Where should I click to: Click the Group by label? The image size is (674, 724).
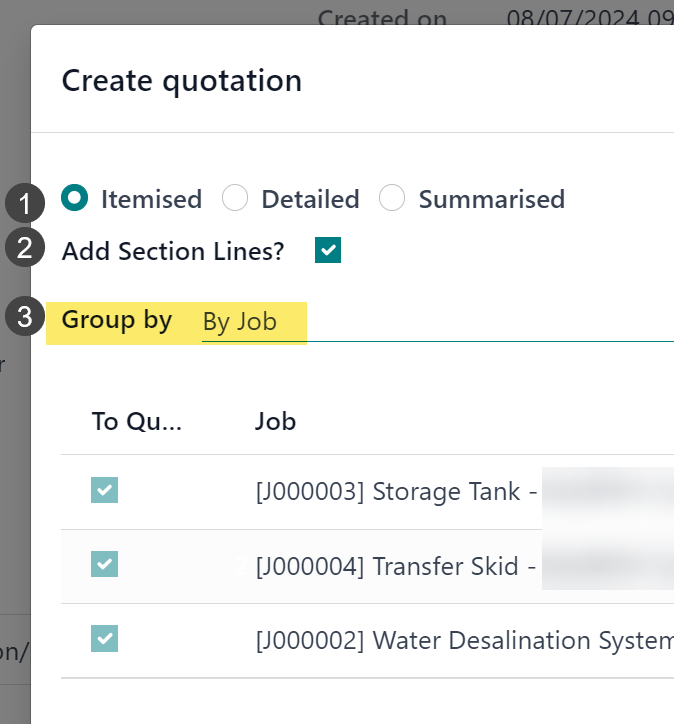tap(117, 321)
